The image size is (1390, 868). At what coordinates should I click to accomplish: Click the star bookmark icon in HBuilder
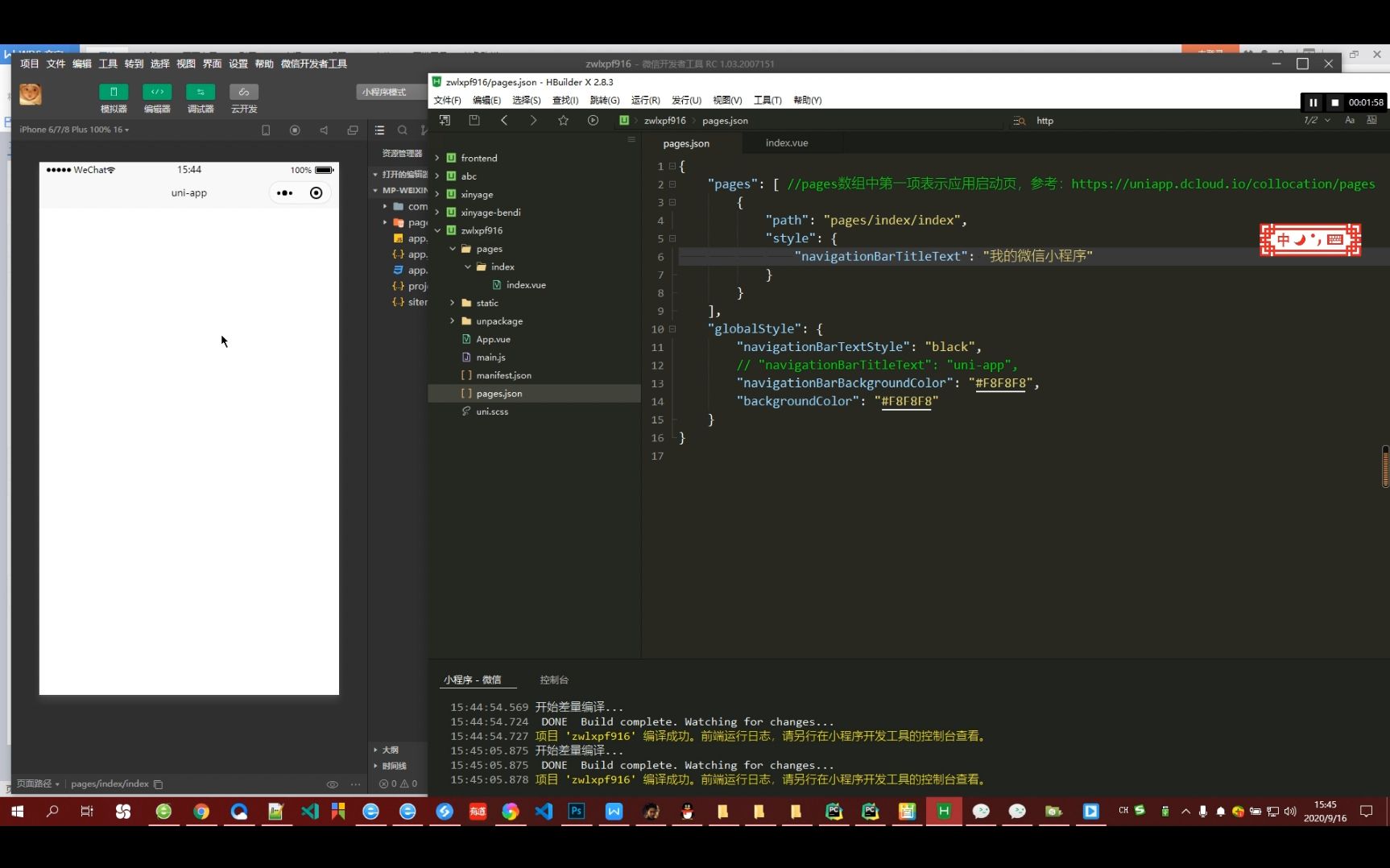(563, 120)
